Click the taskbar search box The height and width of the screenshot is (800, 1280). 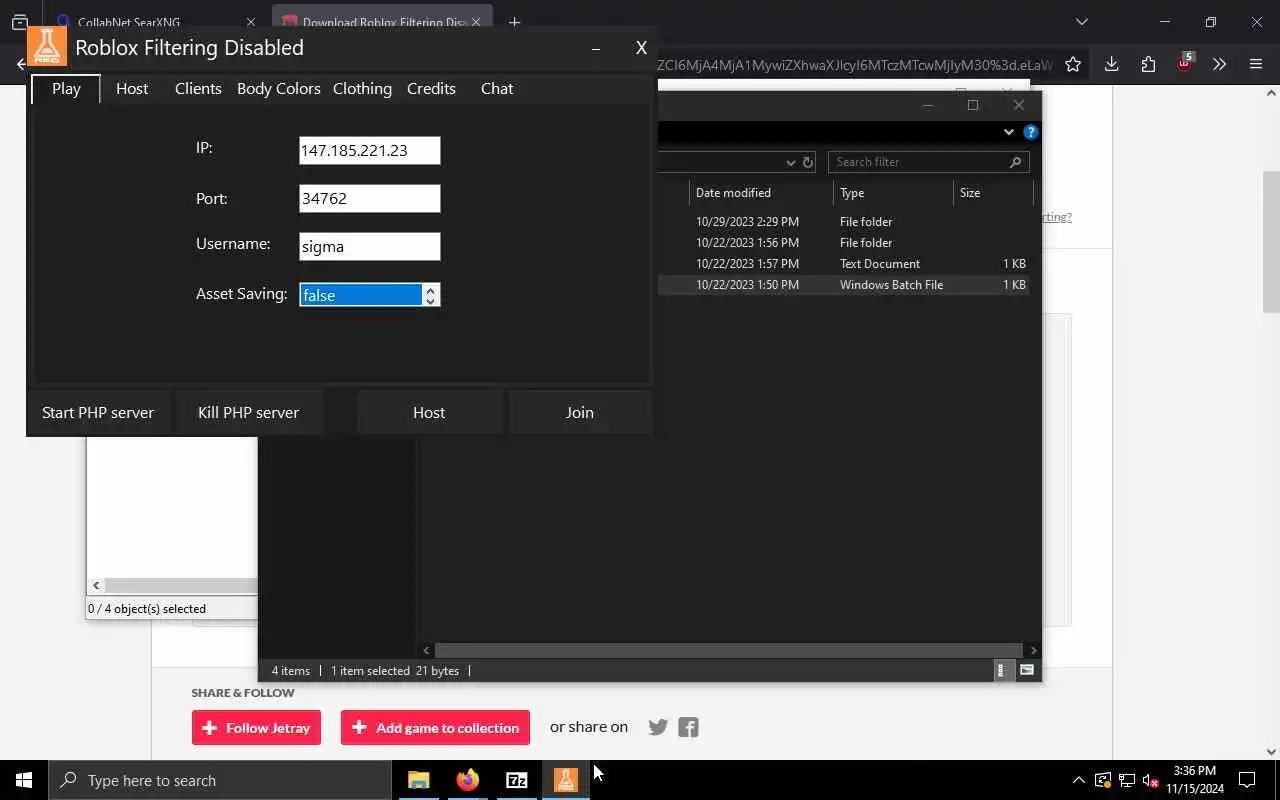[x=219, y=780]
